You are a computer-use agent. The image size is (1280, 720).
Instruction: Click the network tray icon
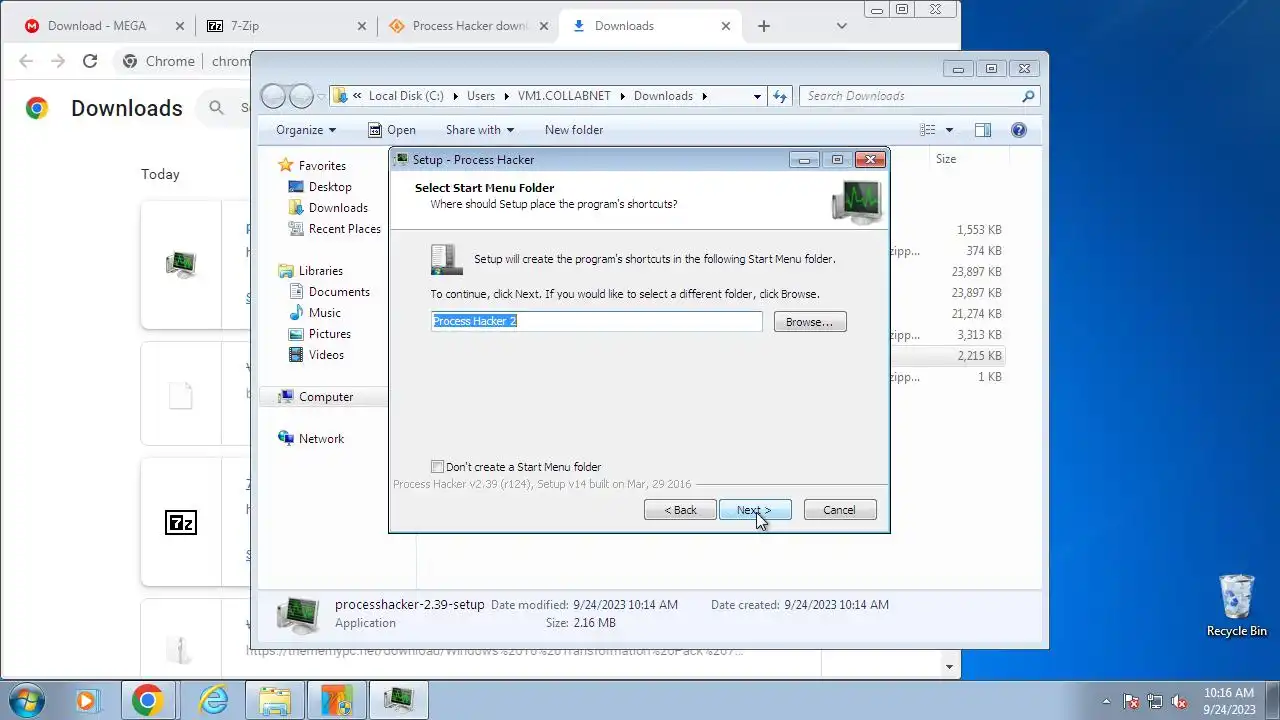point(1155,702)
